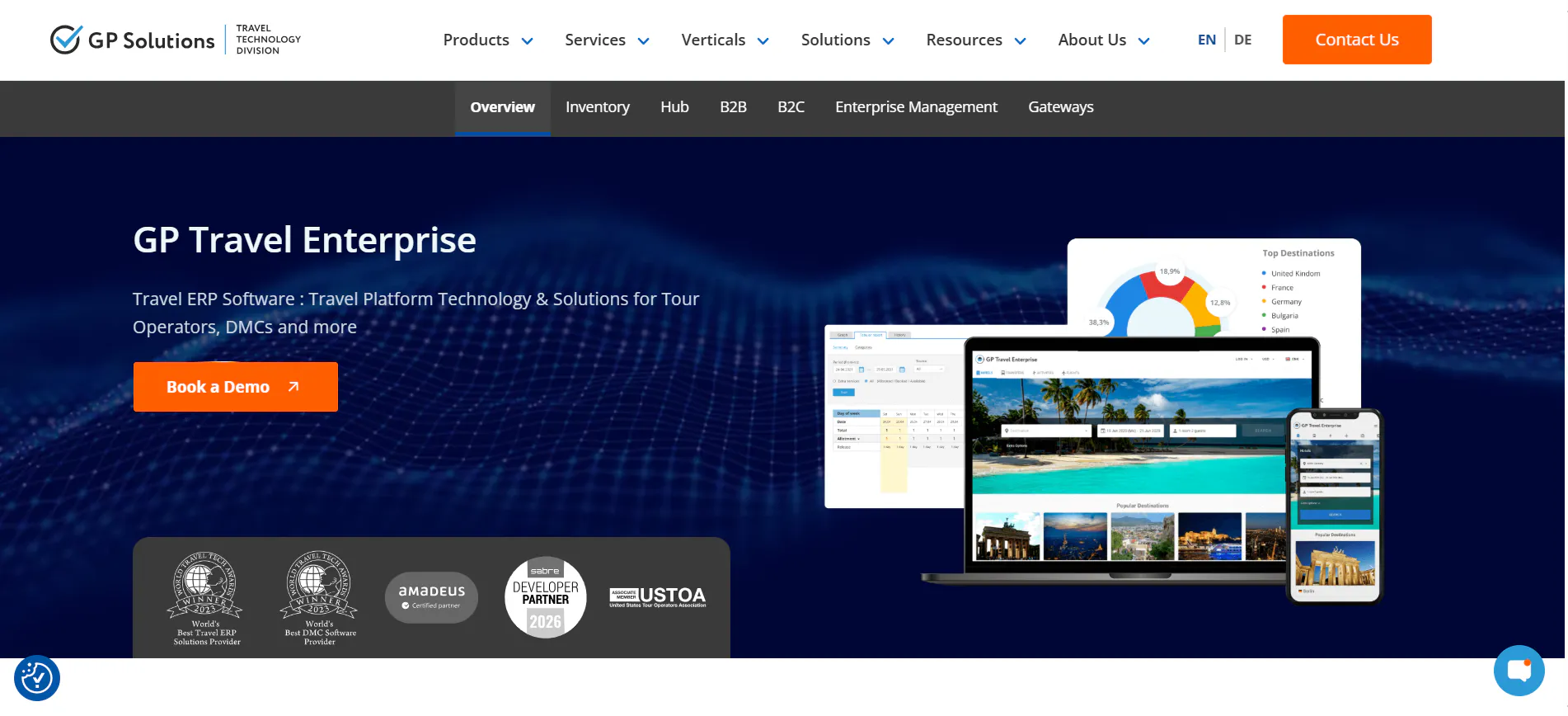Switch site language to EN
Screen dimensions: 1568x716
pyautogui.click(x=1207, y=40)
